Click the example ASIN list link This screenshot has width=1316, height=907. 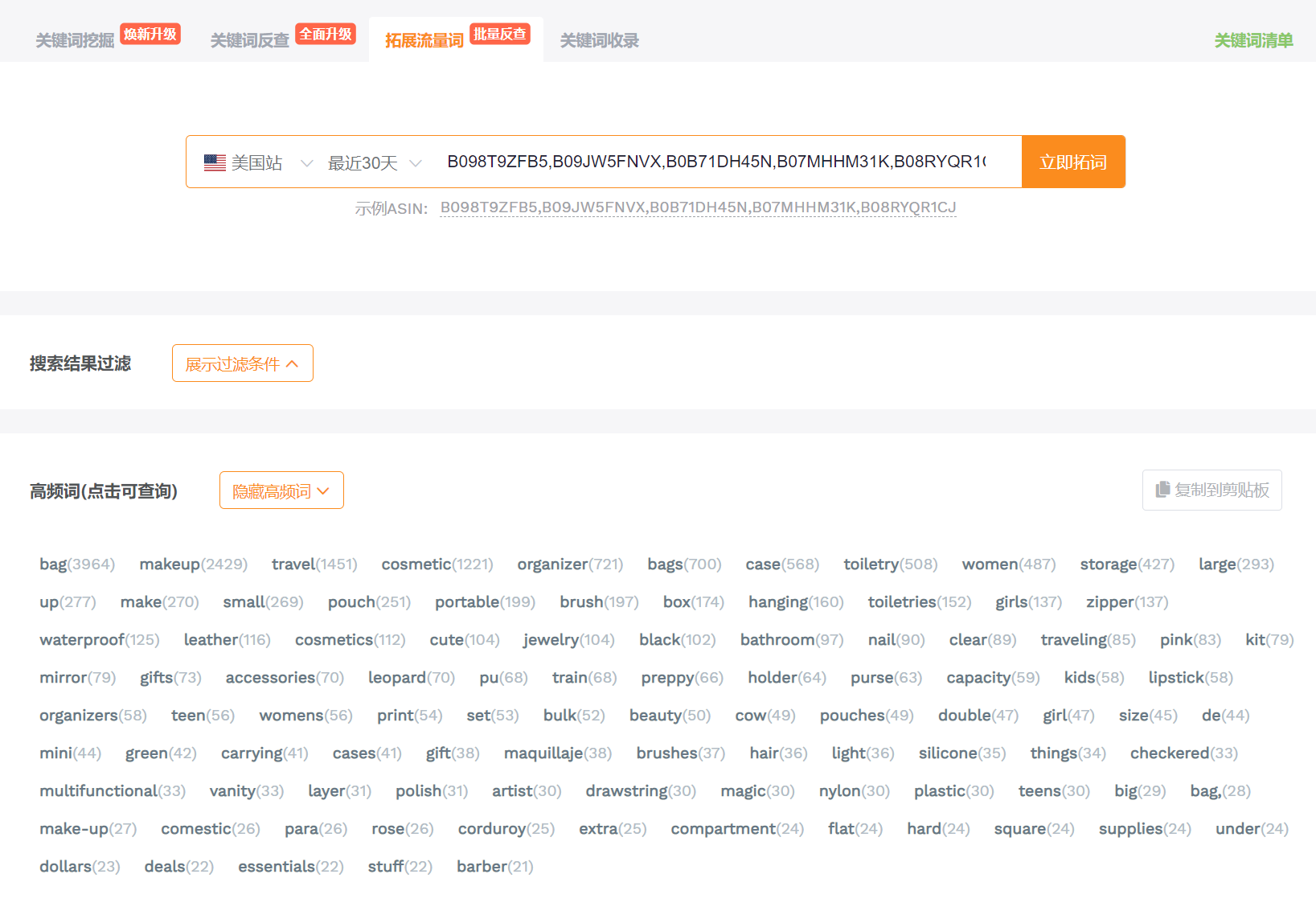(x=698, y=207)
